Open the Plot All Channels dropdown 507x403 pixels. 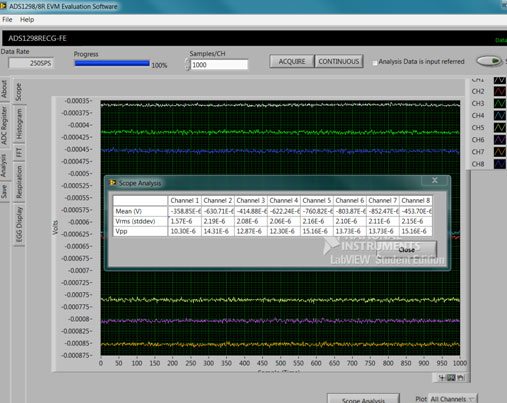click(x=453, y=399)
